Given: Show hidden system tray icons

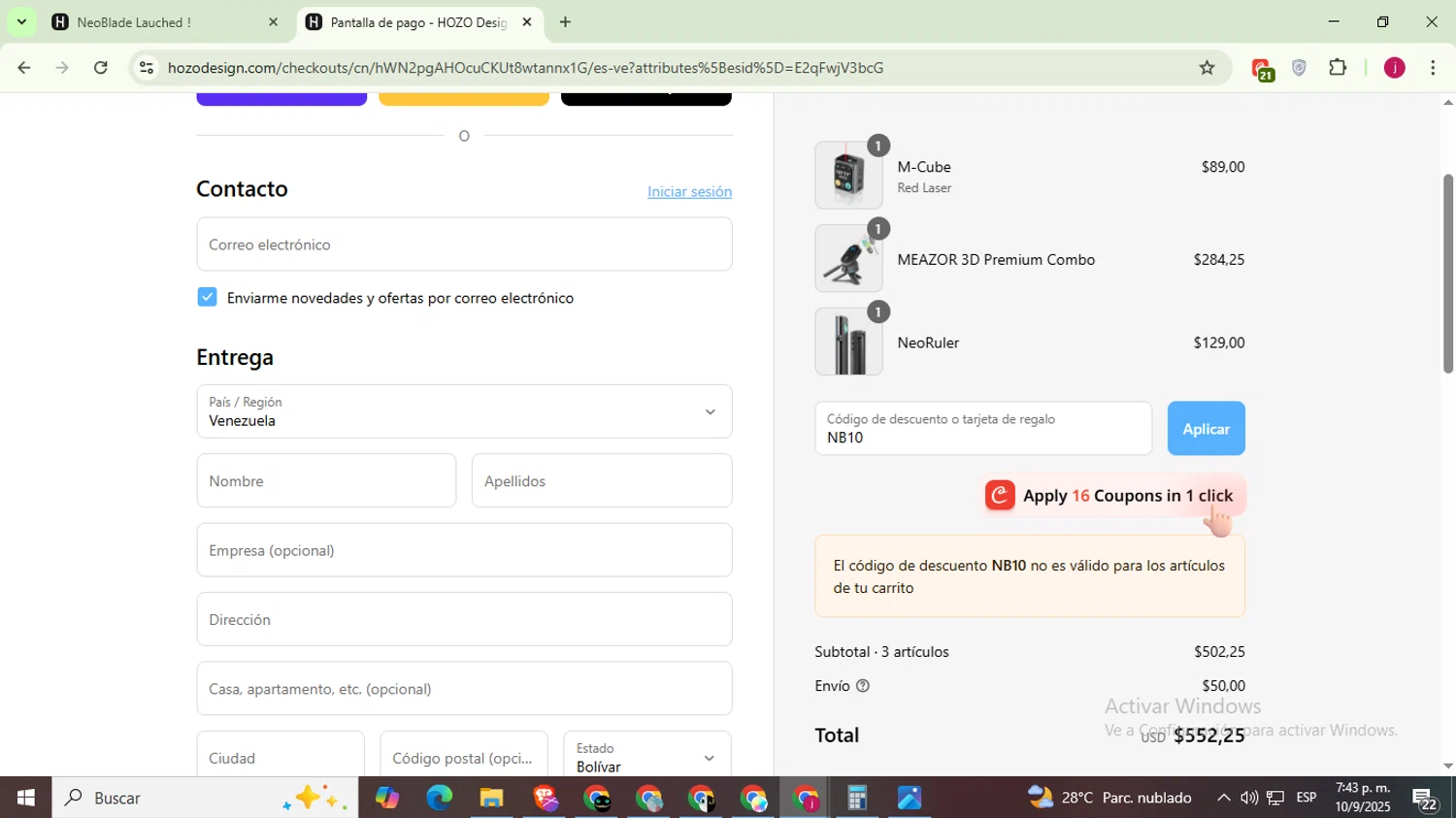Looking at the screenshot, I should click(1223, 798).
